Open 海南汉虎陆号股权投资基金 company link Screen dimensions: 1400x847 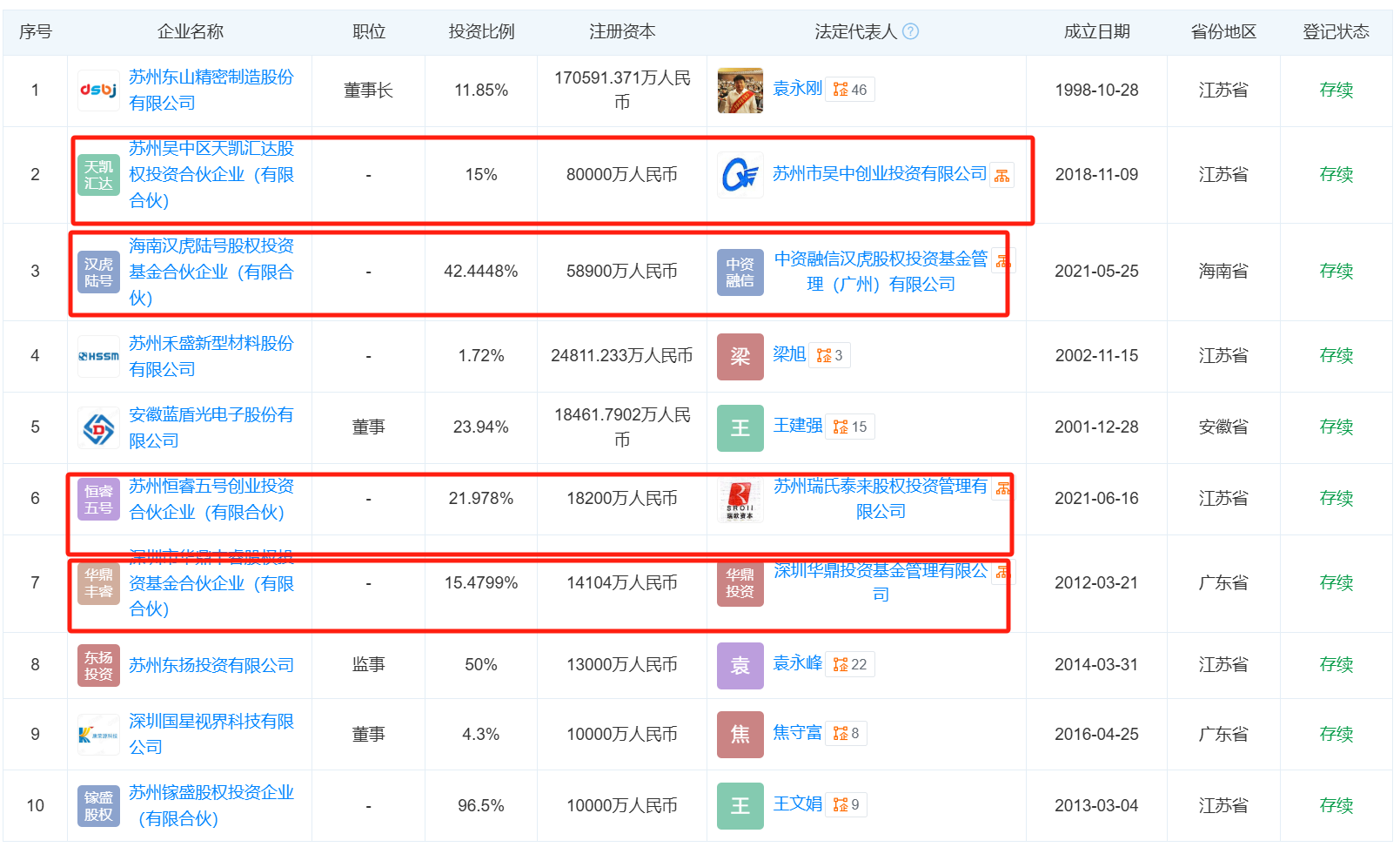(x=211, y=272)
